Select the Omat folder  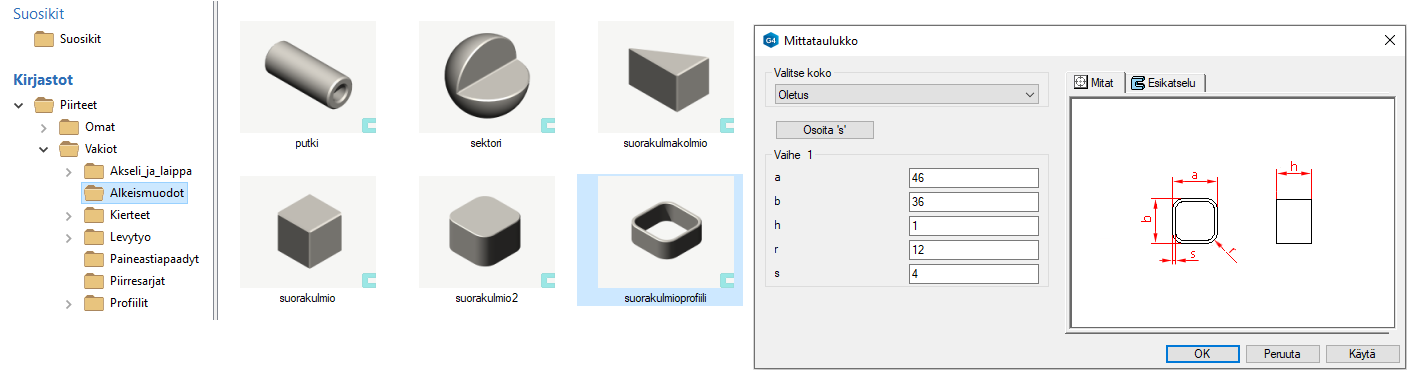click(x=87, y=126)
